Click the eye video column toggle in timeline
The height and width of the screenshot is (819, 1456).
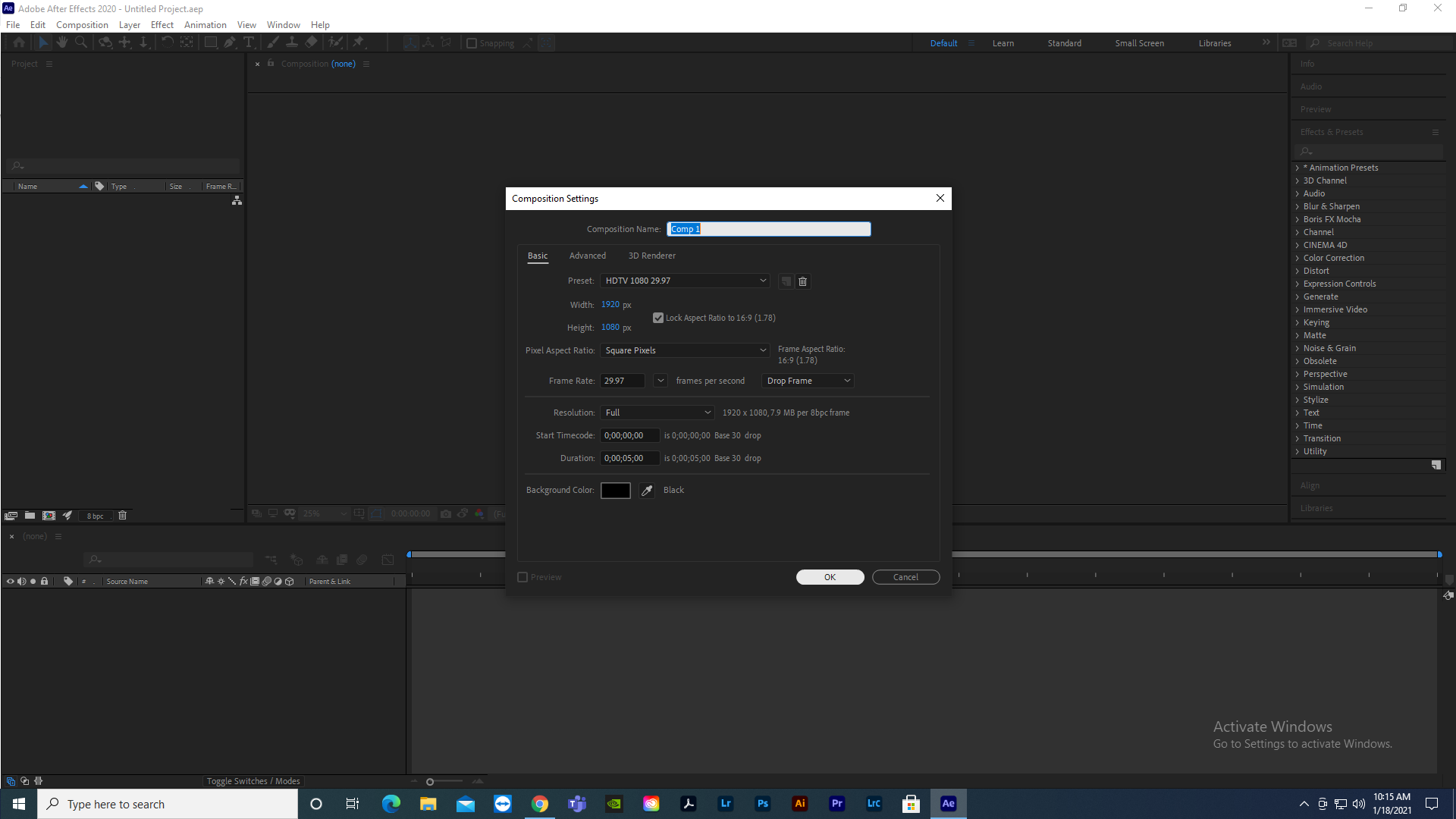[10, 582]
